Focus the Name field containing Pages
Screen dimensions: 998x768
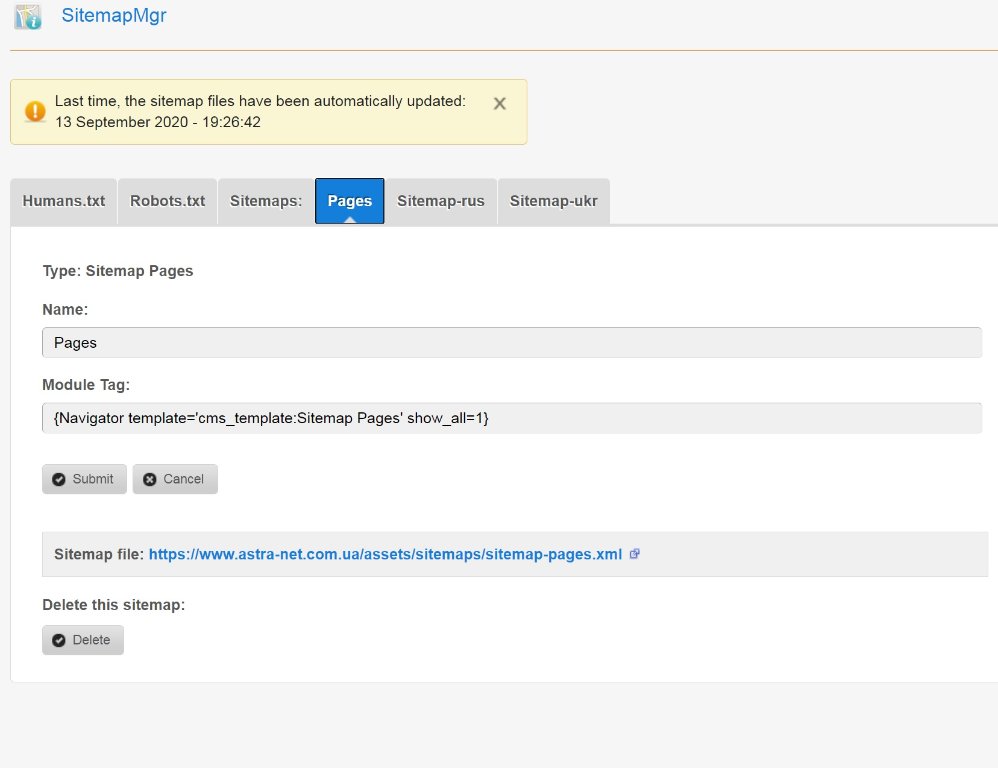pyautogui.click(x=512, y=342)
